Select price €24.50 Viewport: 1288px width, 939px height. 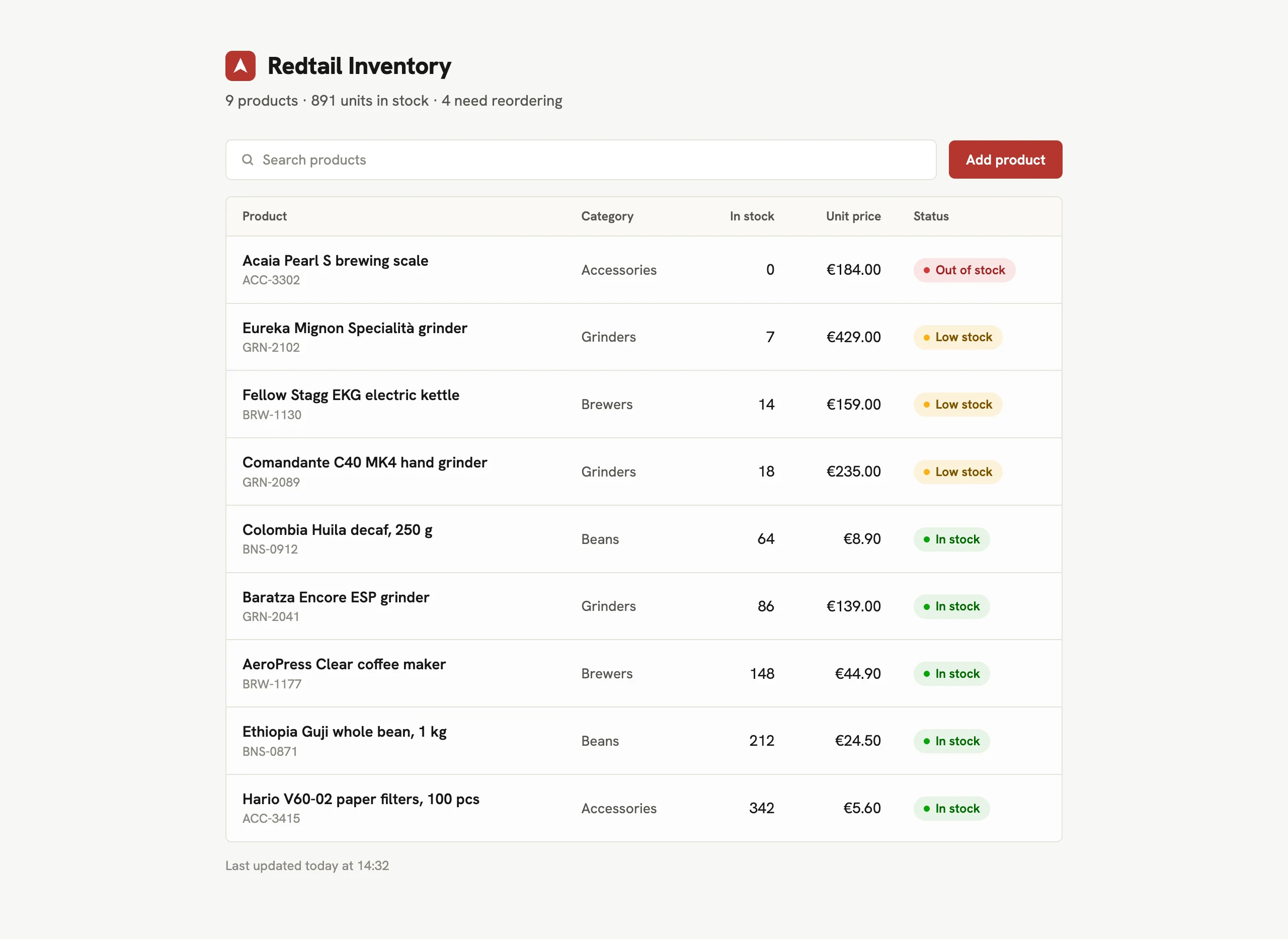(x=858, y=741)
